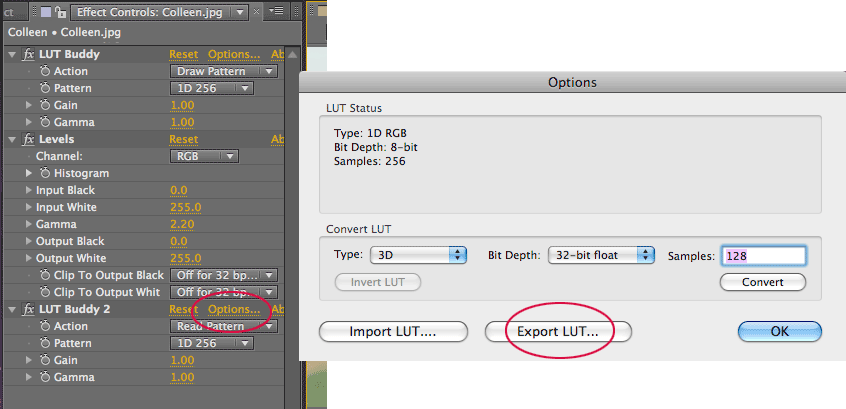The height and width of the screenshot is (409, 846).
Task: Click the Levels Gamma value 2.20
Action: pyautogui.click(x=183, y=224)
